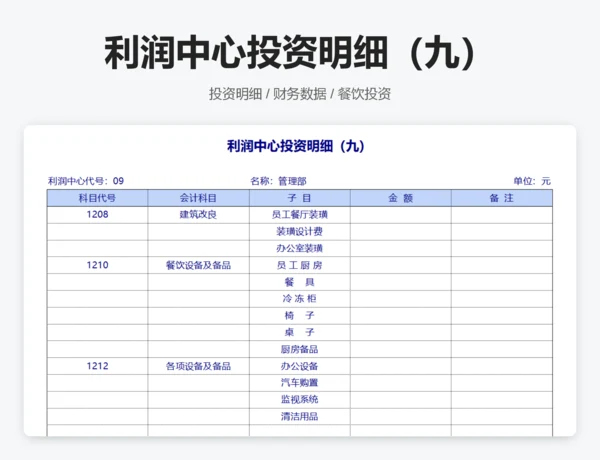
Task: Select the cell with code 1212
Action: 97,366
